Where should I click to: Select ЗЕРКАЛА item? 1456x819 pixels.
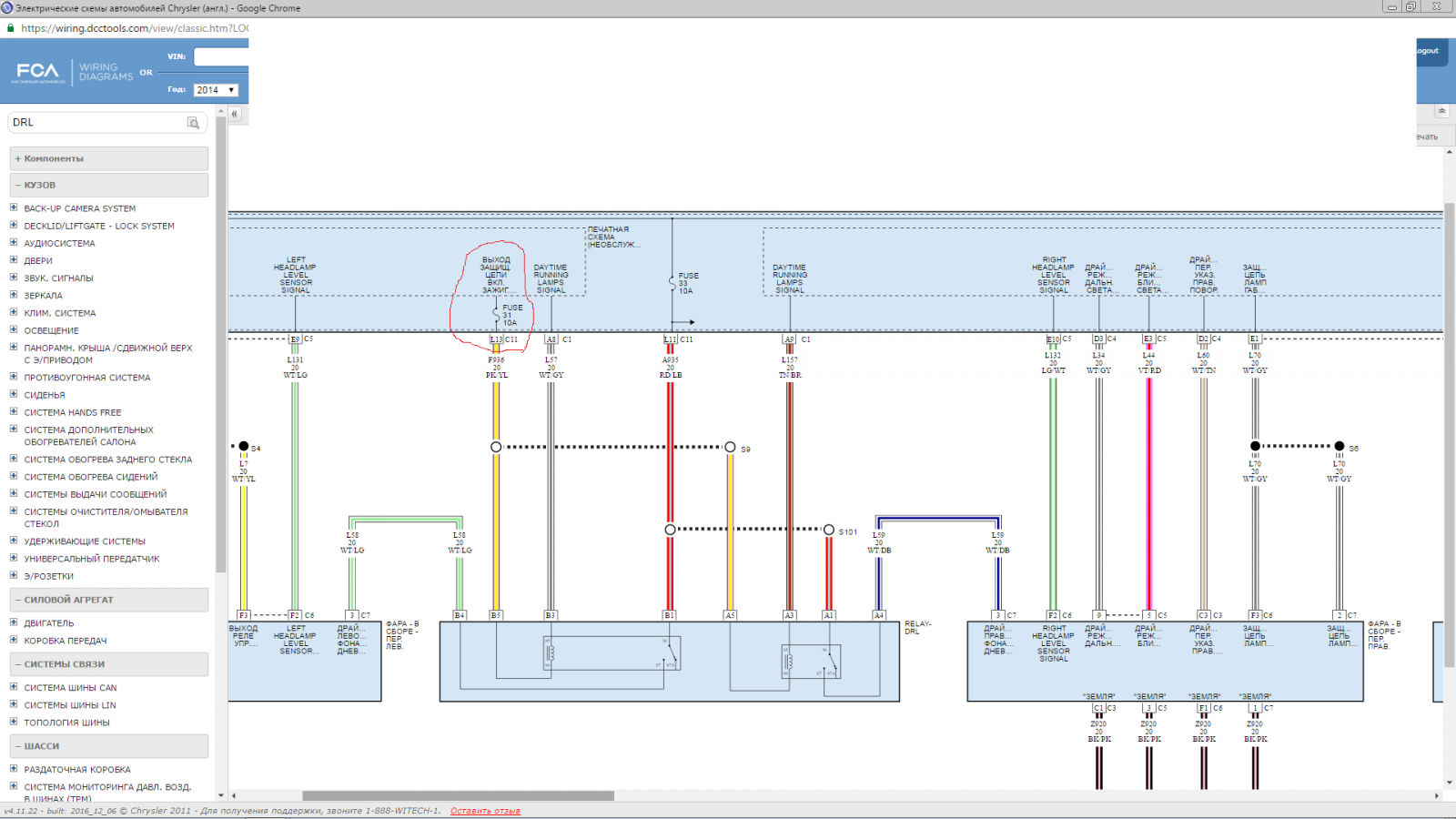coord(44,296)
